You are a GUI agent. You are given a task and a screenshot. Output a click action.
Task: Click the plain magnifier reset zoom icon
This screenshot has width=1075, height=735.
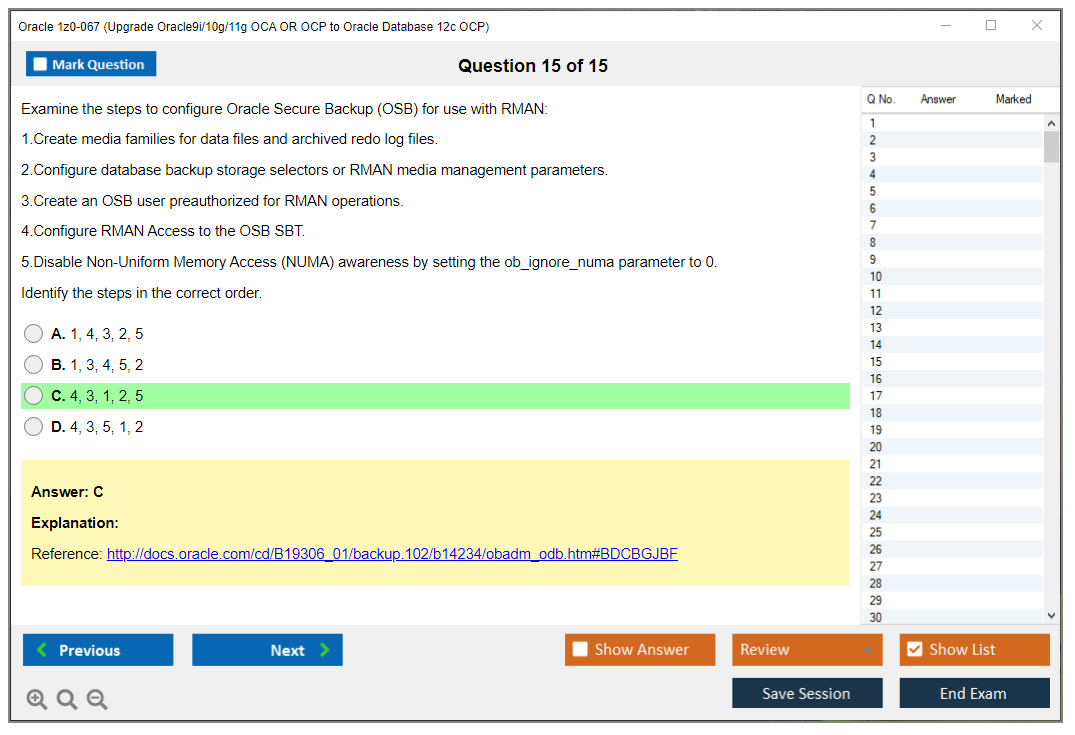(67, 699)
